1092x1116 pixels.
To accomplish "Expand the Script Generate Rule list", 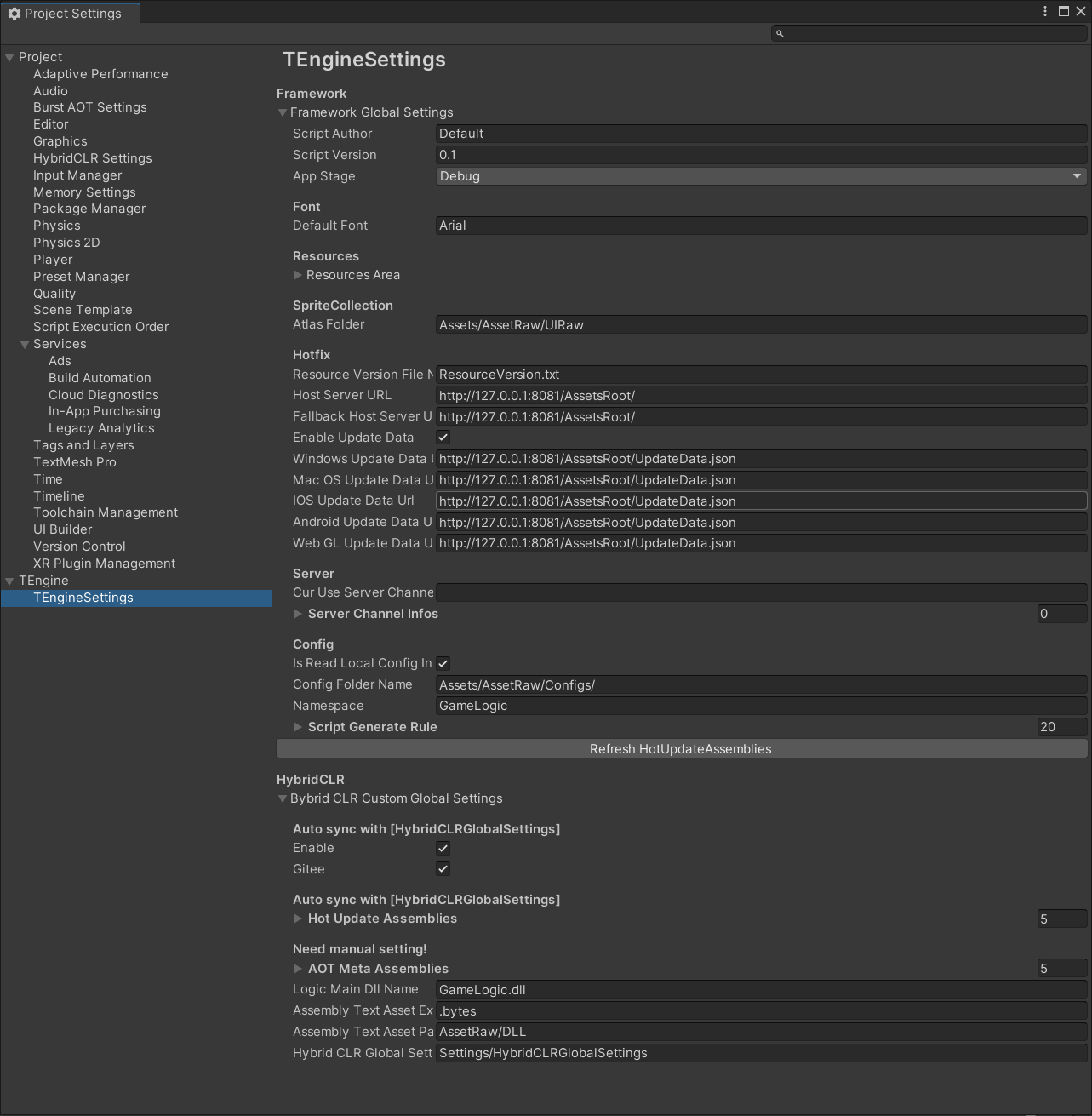I will (x=298, y=727).
